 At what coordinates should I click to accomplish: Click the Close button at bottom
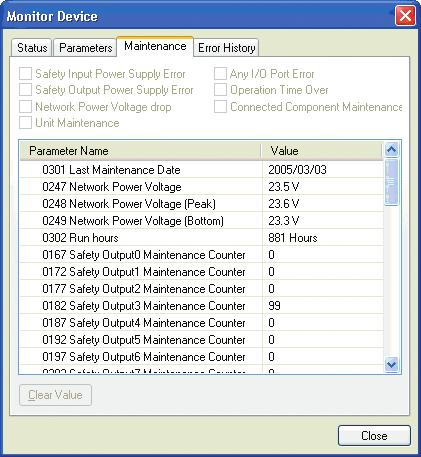pyautogui.click(x=374, y=436)
